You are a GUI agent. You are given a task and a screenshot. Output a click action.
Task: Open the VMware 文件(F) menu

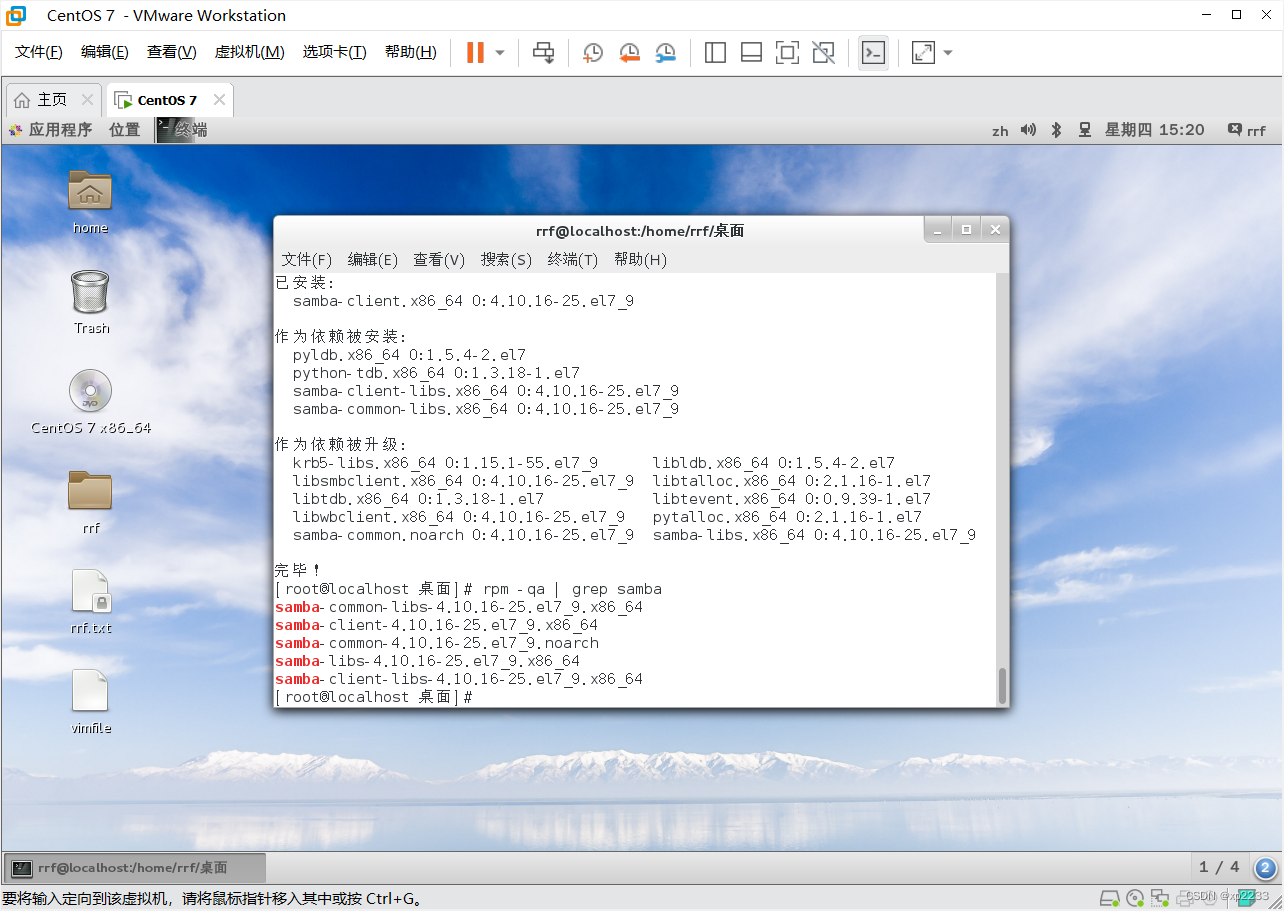[x=39, y=52]
